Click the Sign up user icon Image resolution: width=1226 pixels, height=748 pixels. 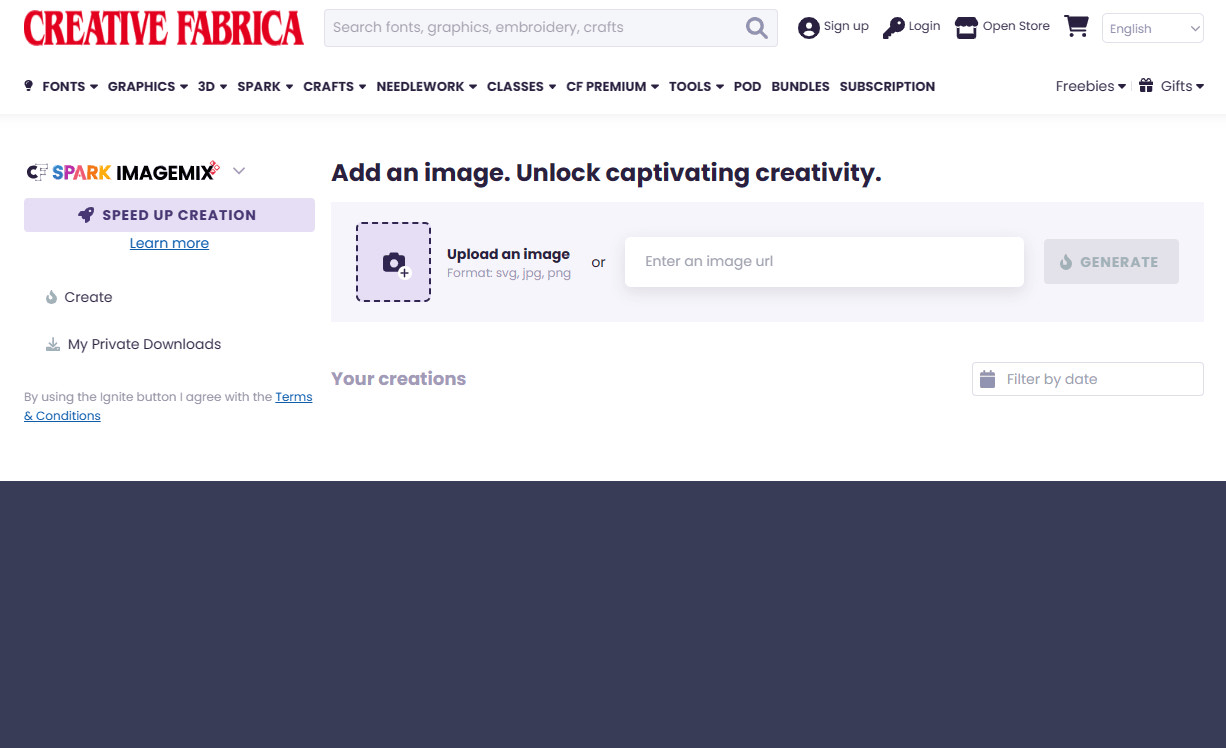tap(808, 28)
